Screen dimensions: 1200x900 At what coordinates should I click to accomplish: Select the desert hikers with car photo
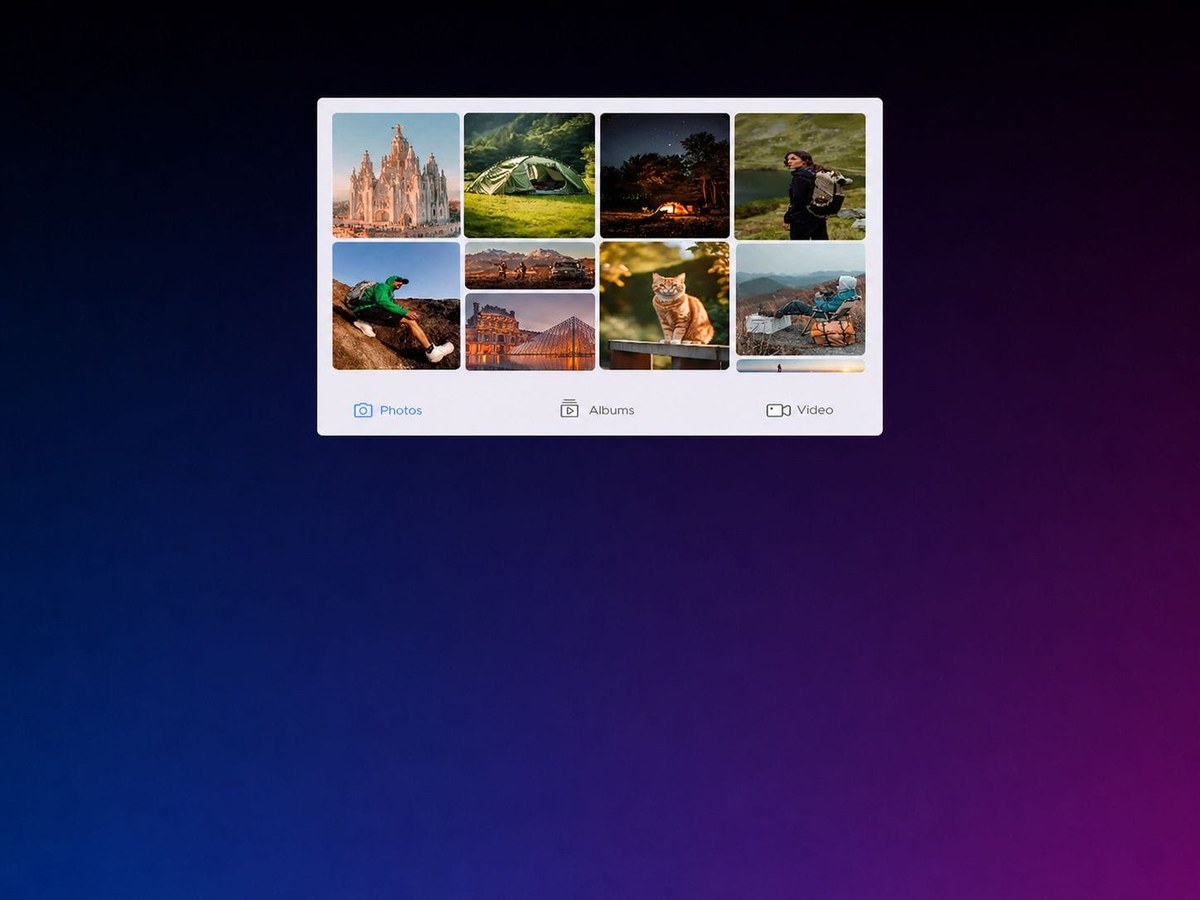coord(530,266)
